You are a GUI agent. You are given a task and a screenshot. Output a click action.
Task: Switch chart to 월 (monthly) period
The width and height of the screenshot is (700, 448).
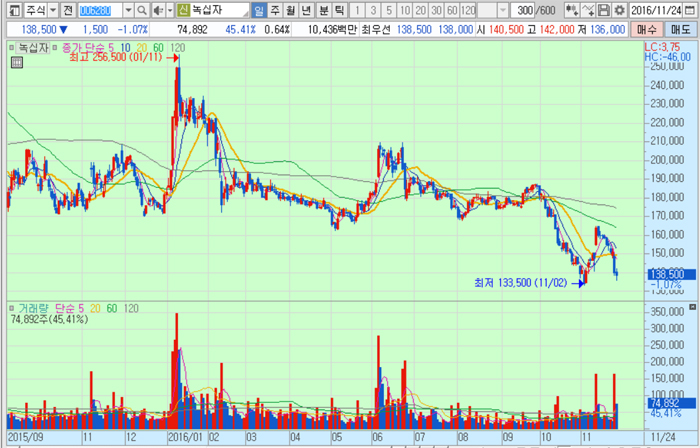tap(291, 10)
